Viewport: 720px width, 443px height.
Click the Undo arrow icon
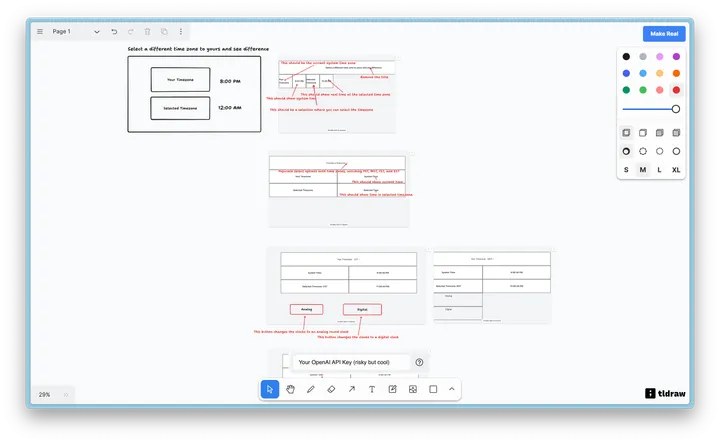[x=114, y=32]
